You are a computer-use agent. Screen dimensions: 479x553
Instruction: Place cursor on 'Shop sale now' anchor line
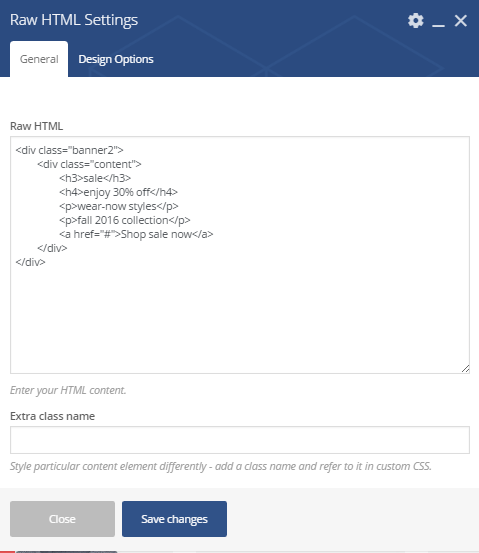click(x=136, y=234)
